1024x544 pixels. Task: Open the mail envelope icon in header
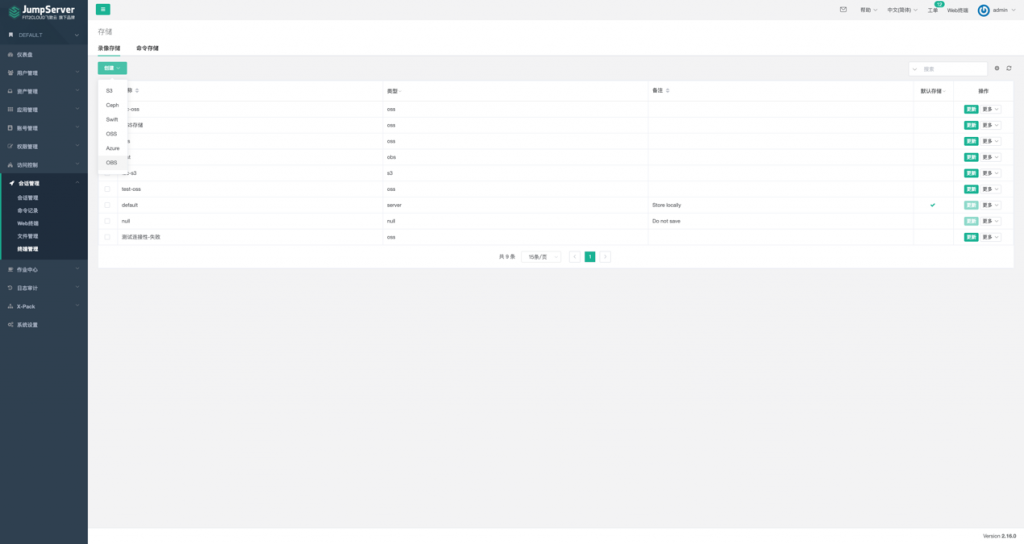point(843,10)
